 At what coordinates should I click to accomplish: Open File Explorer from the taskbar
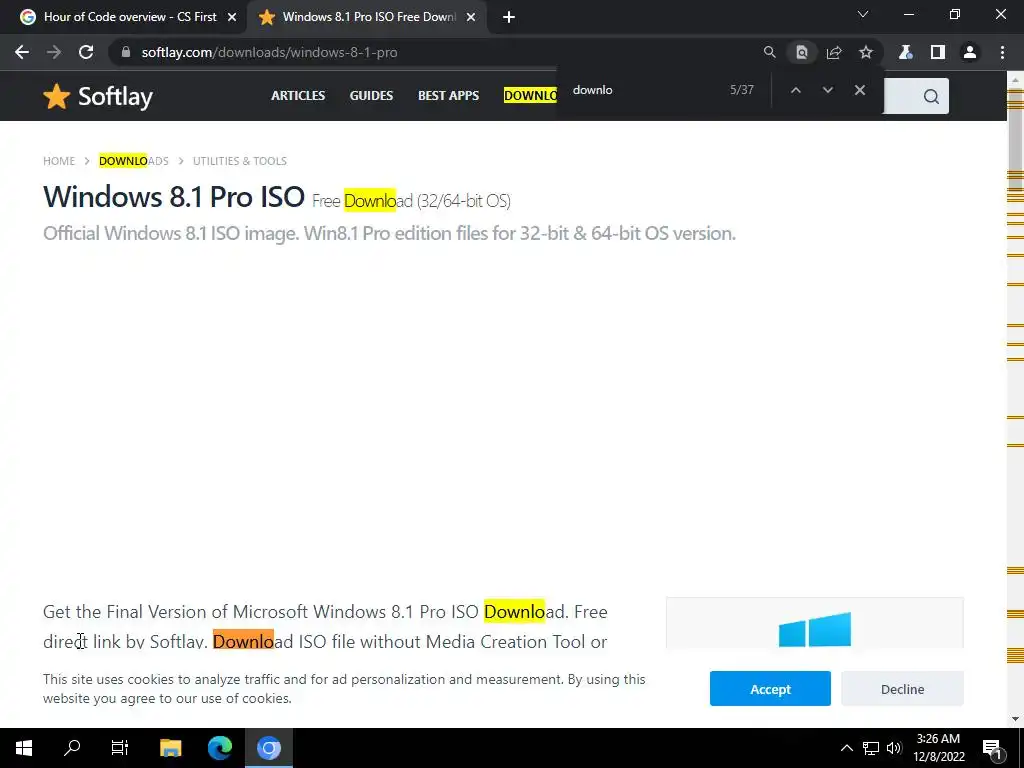(x=170, y=748)
